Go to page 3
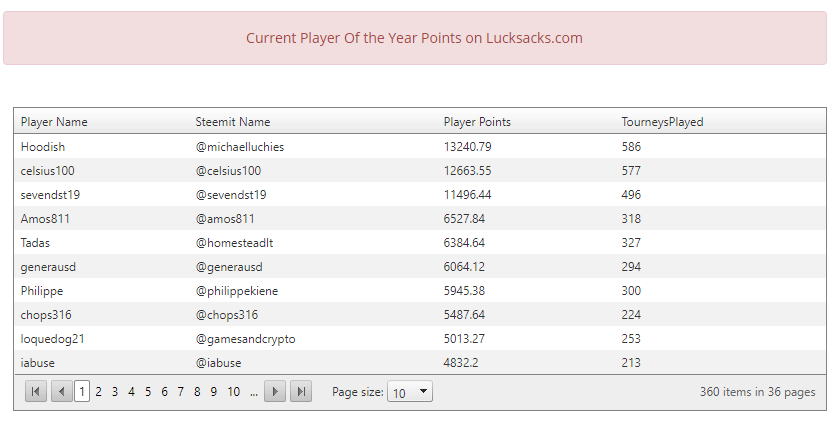 (115, 392)
